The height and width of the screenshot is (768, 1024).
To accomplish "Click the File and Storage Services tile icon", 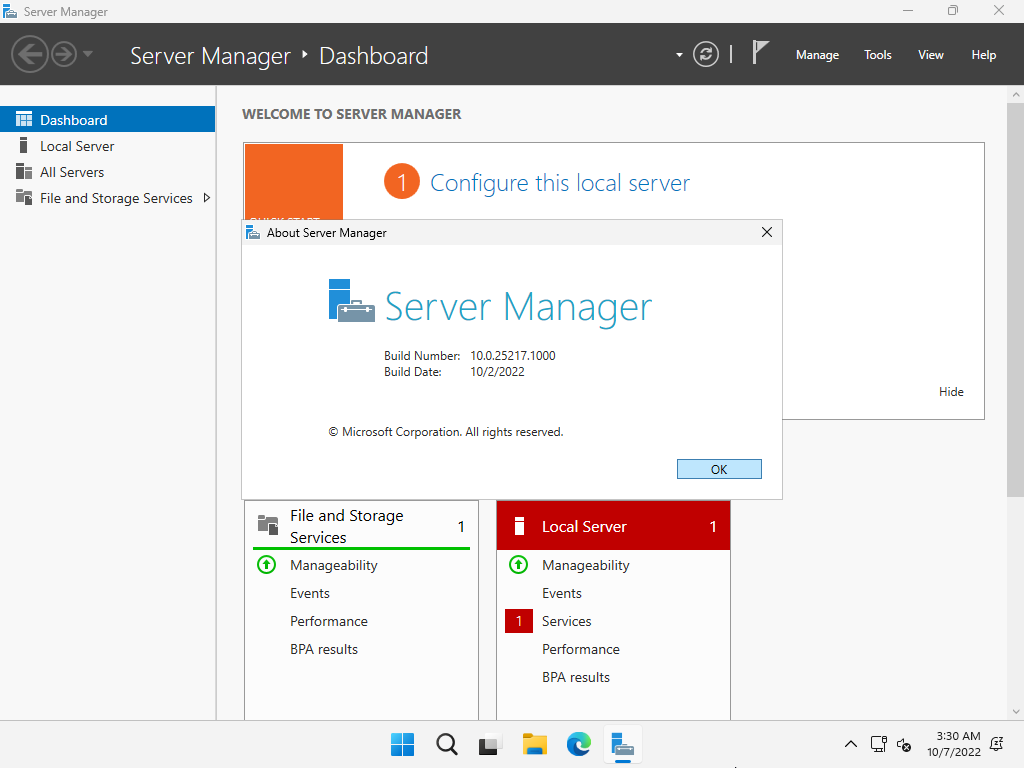I will (x=268, y=524).
